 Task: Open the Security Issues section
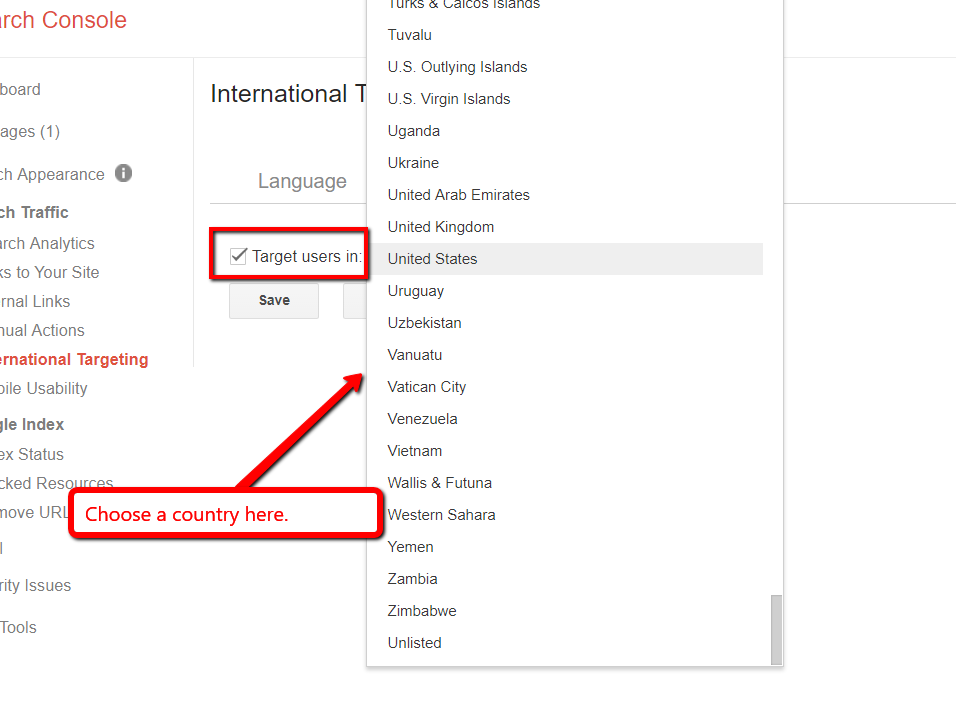pos(35,585)
